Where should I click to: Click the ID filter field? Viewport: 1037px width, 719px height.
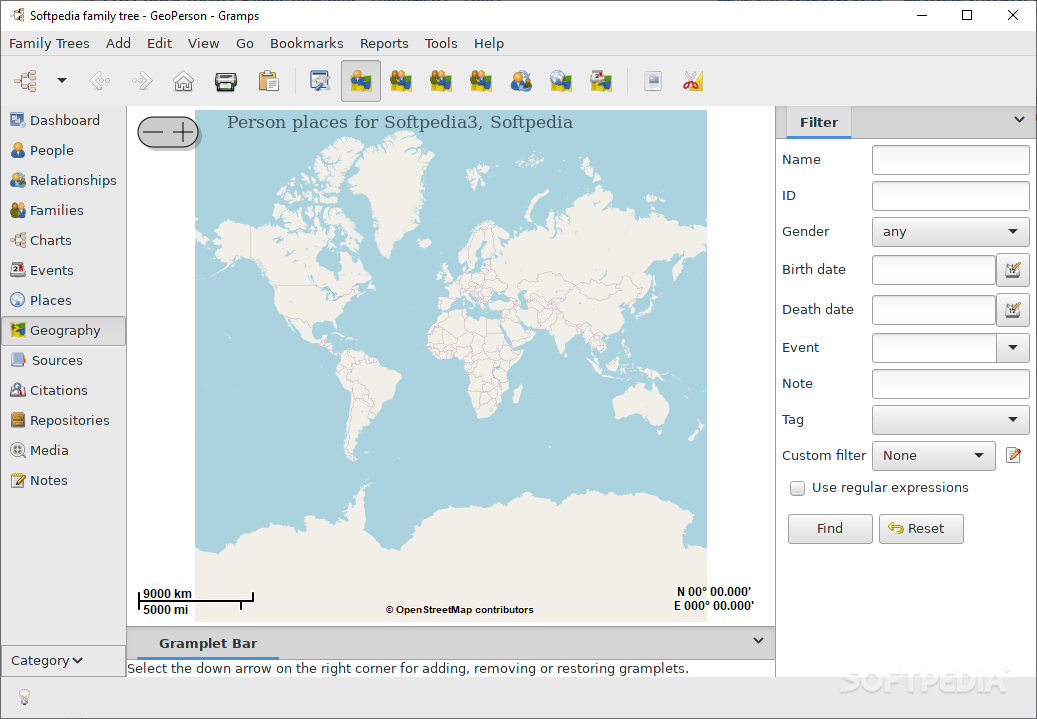click(x=950, y=196)
